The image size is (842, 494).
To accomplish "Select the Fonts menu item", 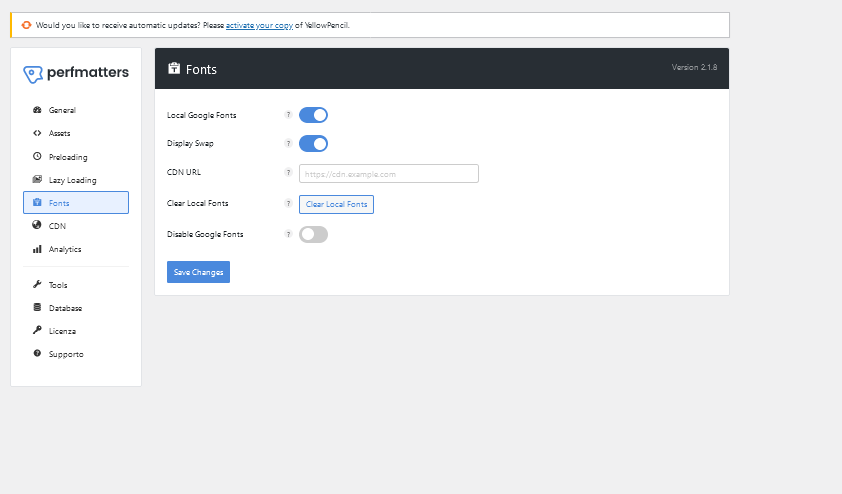I will click(x=76, y=202).
